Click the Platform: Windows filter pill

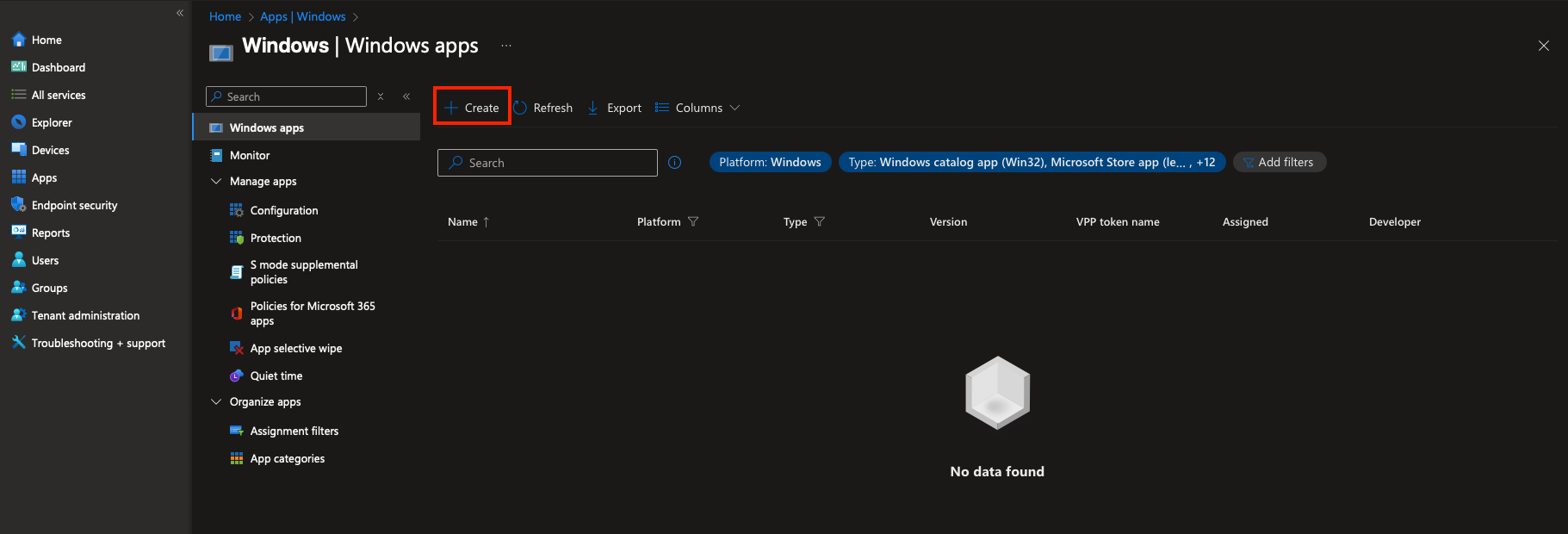point(770,162)
